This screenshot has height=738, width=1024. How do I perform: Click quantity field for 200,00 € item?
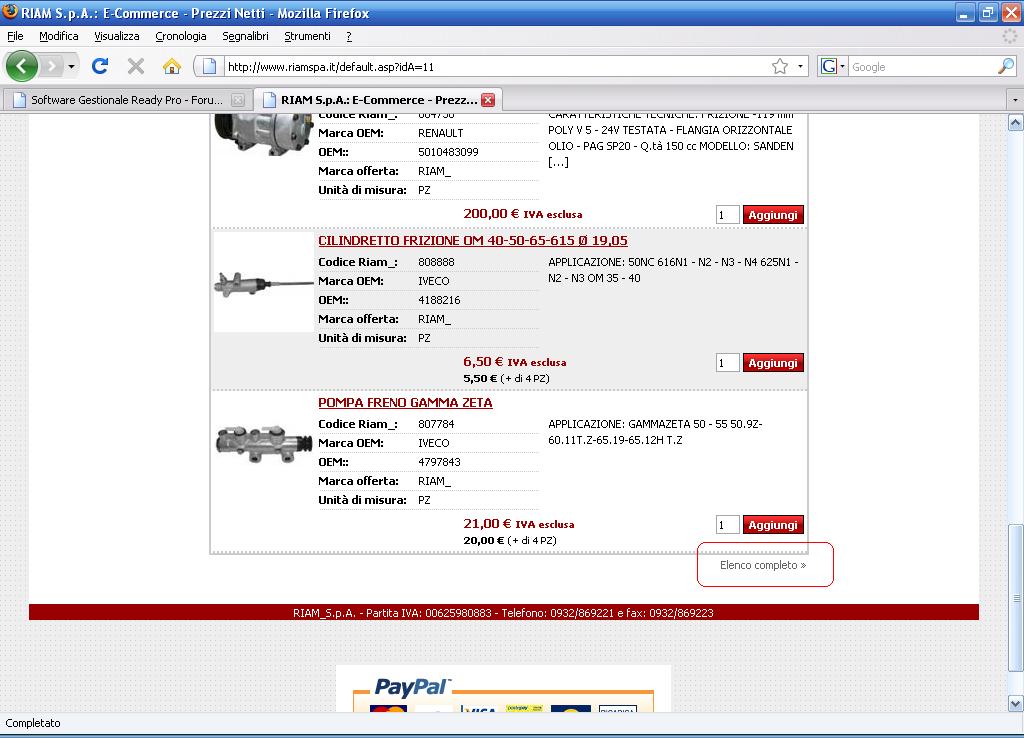click(728, 215)
